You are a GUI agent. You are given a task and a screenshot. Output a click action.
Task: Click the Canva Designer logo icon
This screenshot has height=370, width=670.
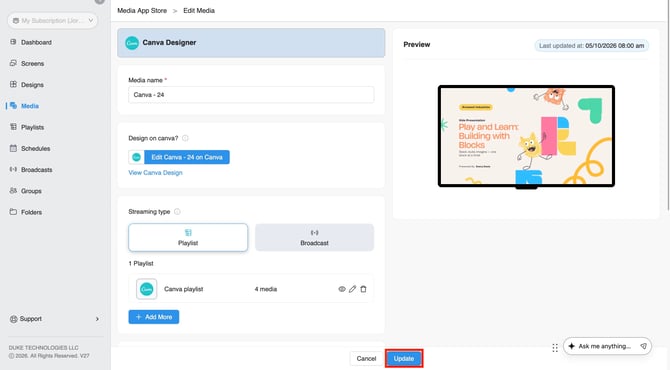pos(132,43)
